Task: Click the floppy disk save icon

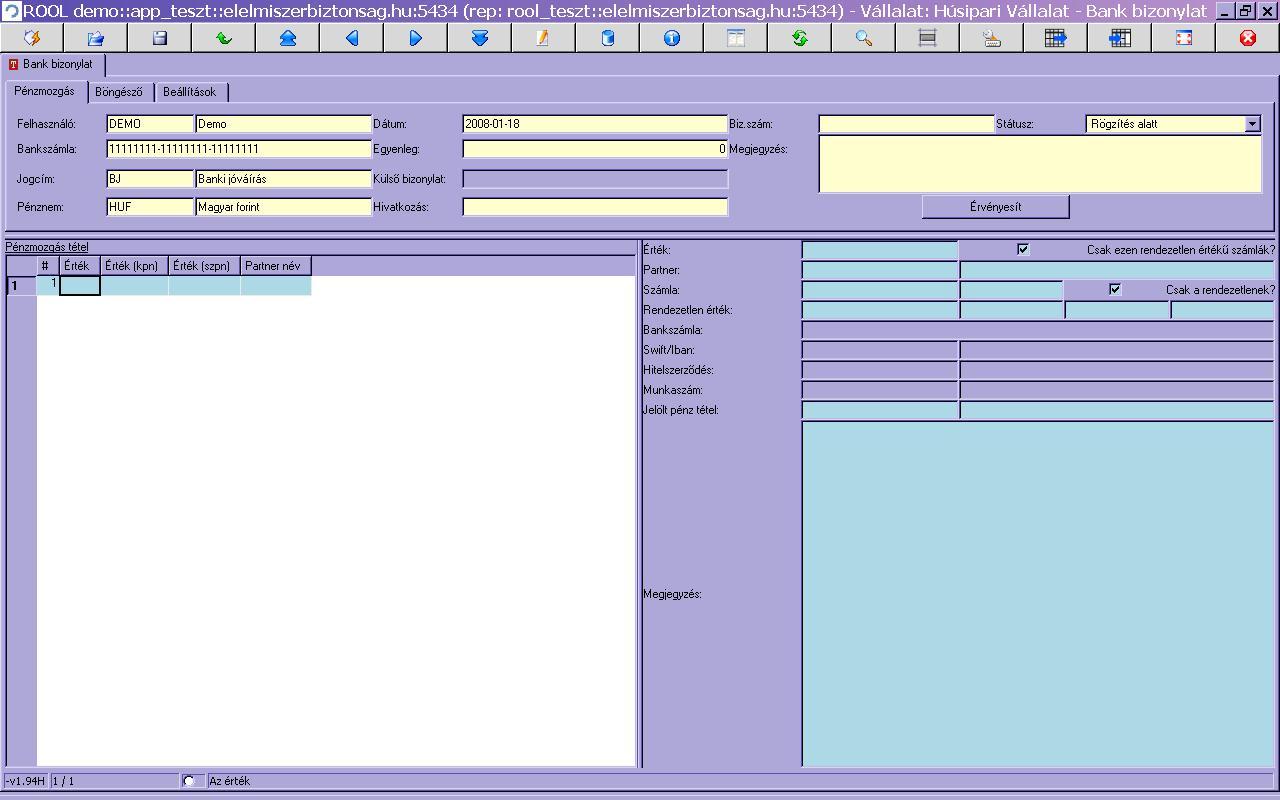Action: pos(159,38)
